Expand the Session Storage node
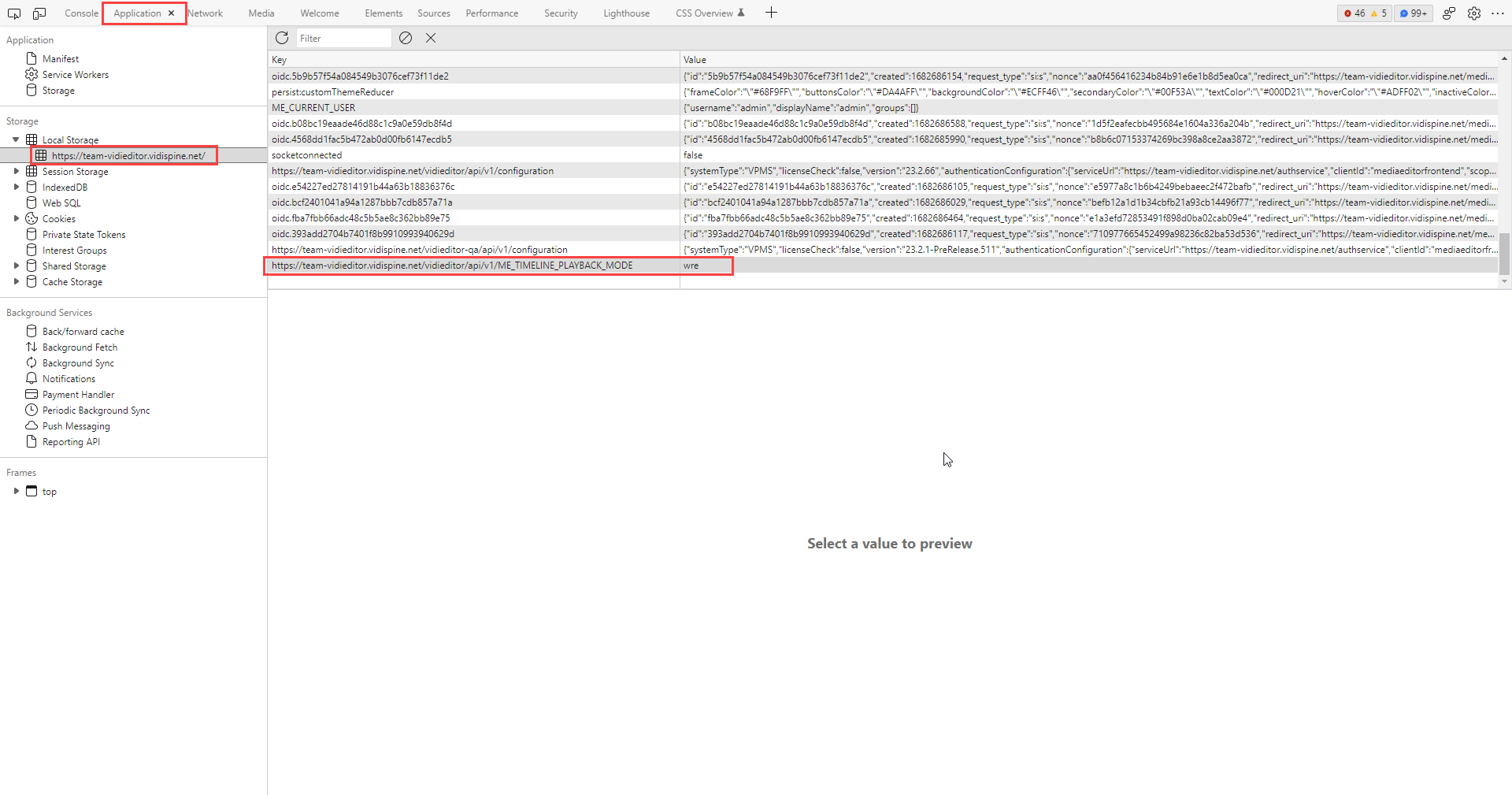Viewport: 1512px width, 795px height. click(16, 171)
